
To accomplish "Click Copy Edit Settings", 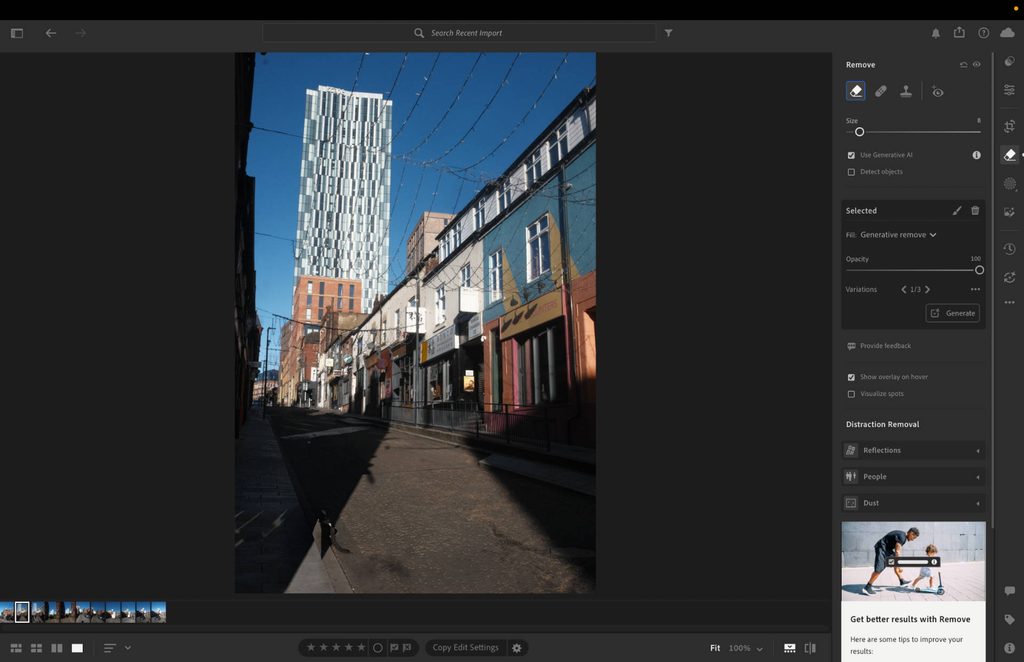I will (x=465, y=648).
